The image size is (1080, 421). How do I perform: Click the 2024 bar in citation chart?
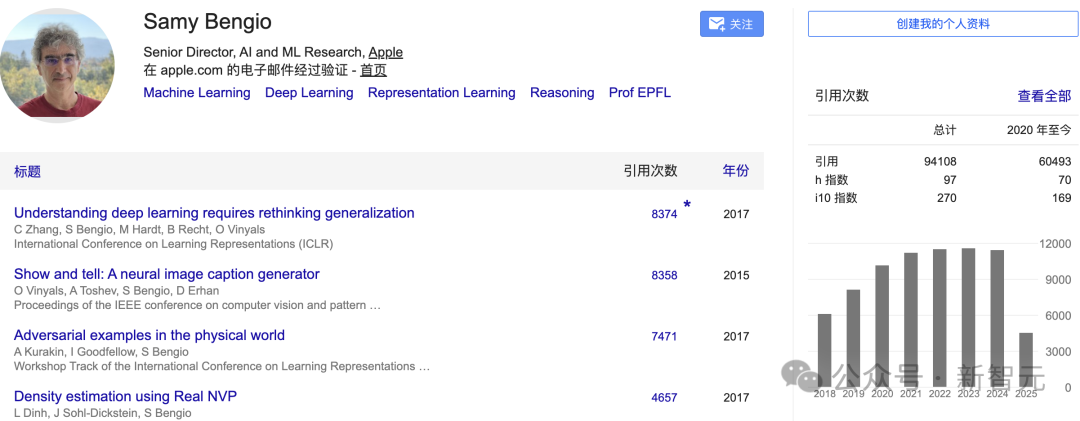997,319
